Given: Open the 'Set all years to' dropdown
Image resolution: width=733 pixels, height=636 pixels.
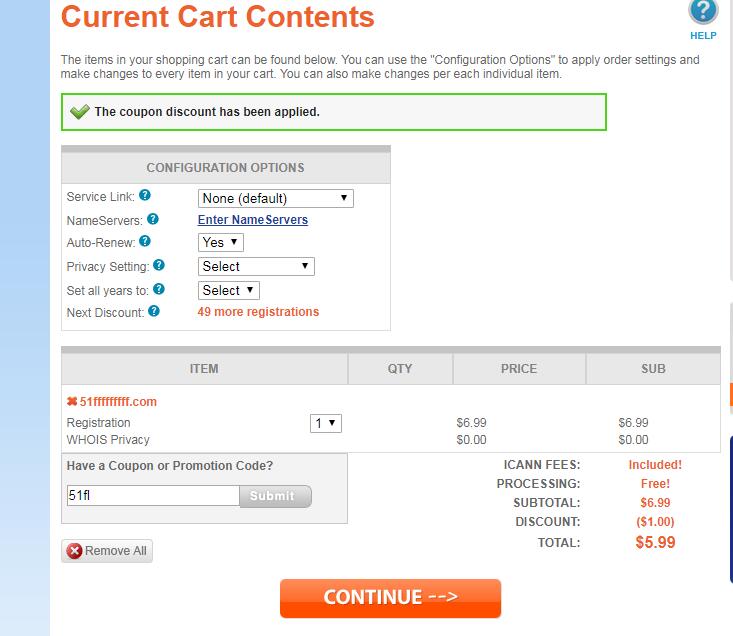Looking at the screenshot, I should tap(229, 290).
